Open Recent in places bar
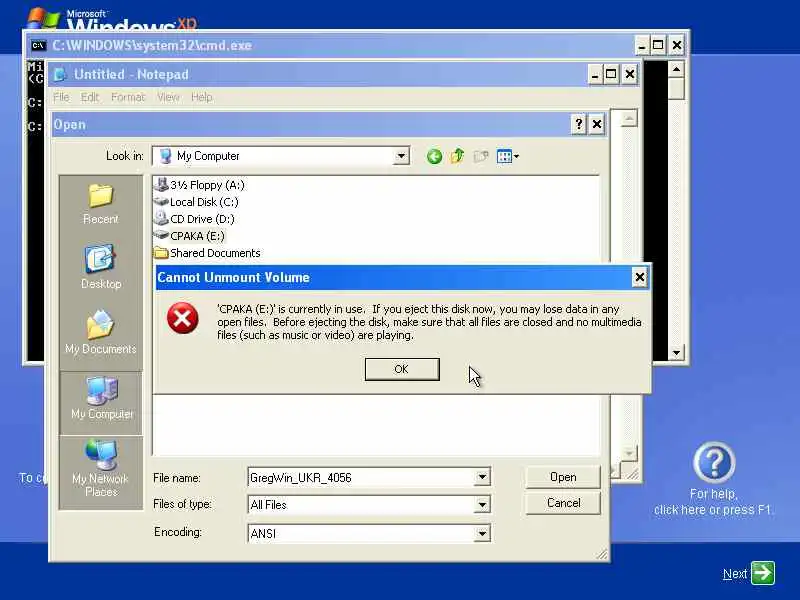Viewport: 800px width, 600px height. click(x=101, y=204)
